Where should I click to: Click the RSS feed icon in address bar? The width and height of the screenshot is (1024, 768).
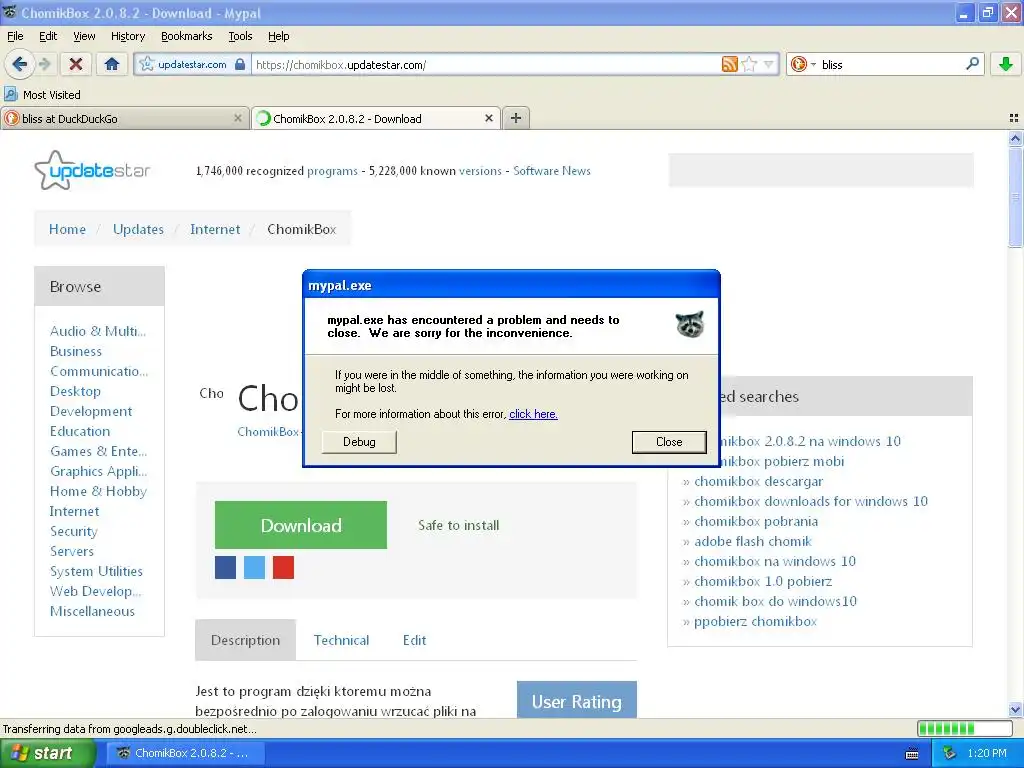click(729, 64)
